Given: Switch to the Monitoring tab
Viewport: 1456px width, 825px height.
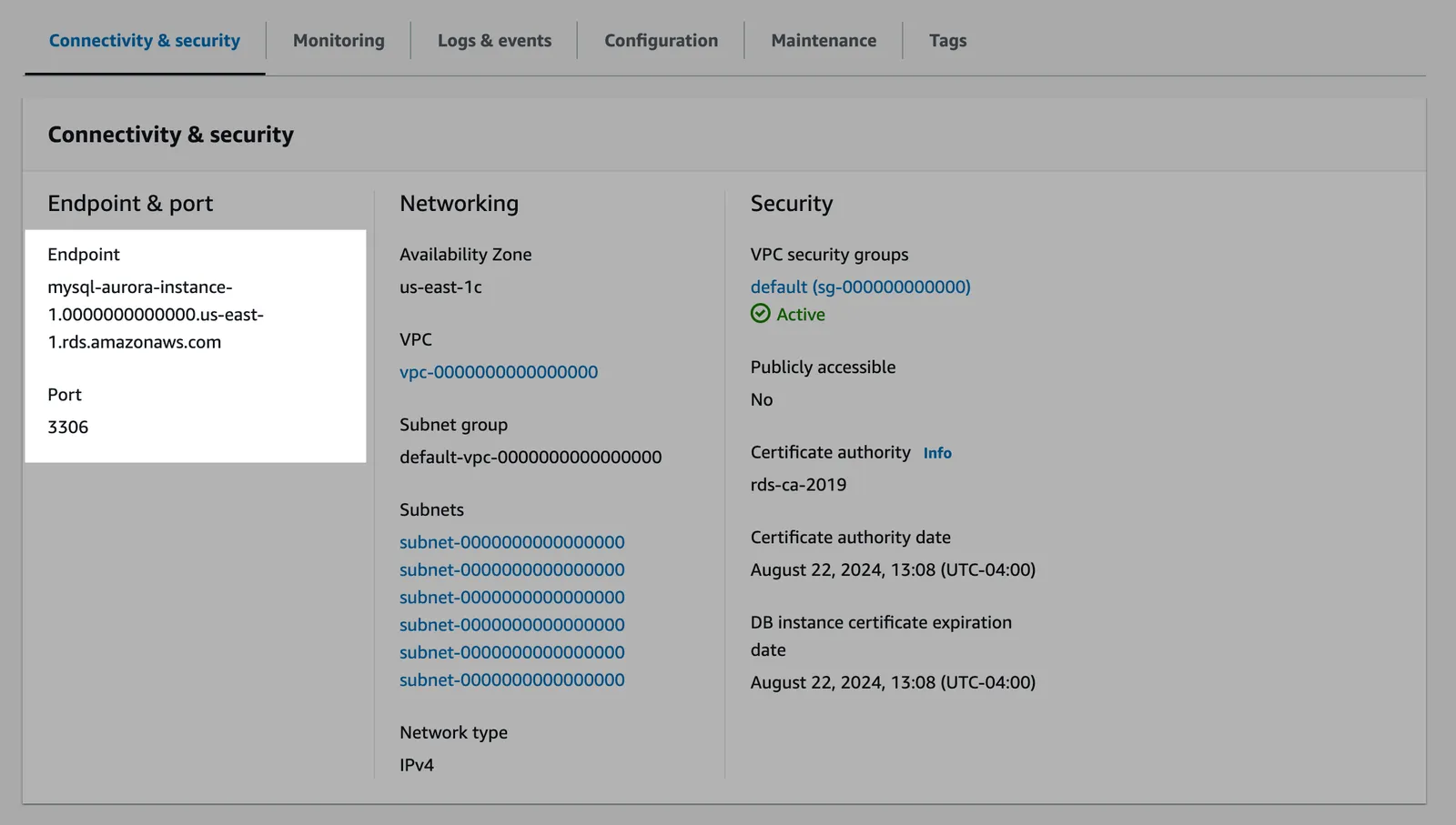Looking at the screenshot, I should point(339,40).
